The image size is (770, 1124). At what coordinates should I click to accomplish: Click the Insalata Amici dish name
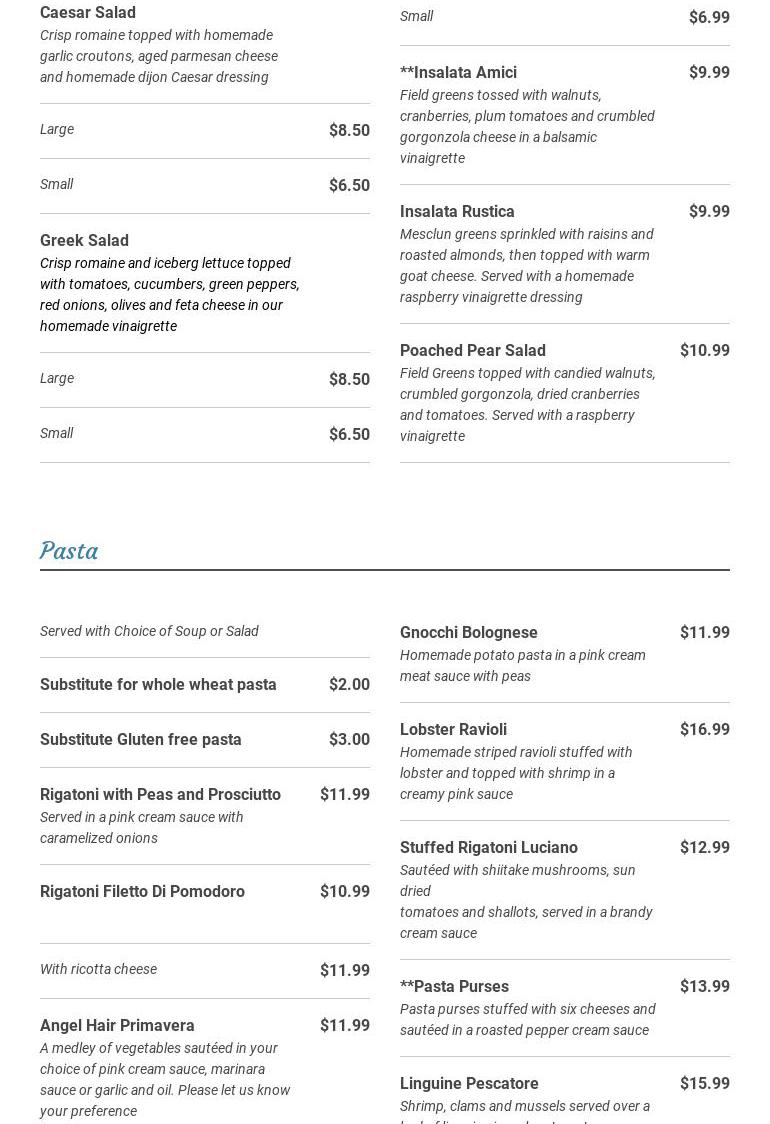point(458,73)
